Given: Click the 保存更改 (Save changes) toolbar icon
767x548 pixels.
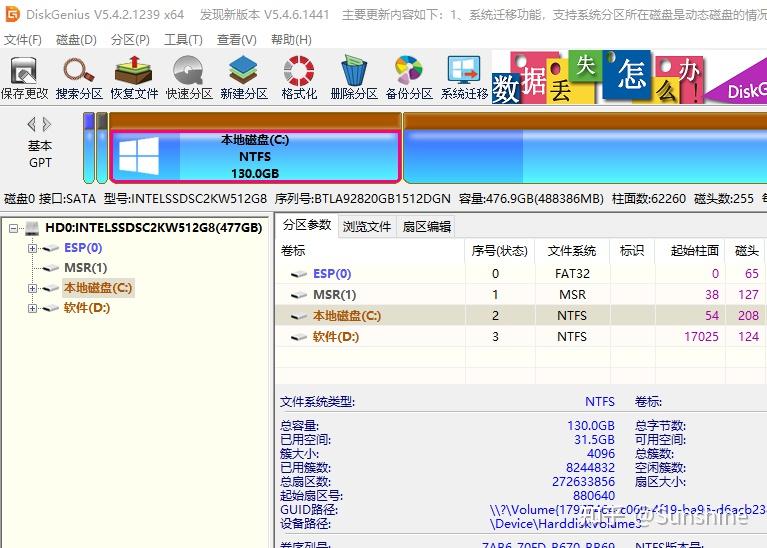Looking at the screenshot, I should coord(24,77).
